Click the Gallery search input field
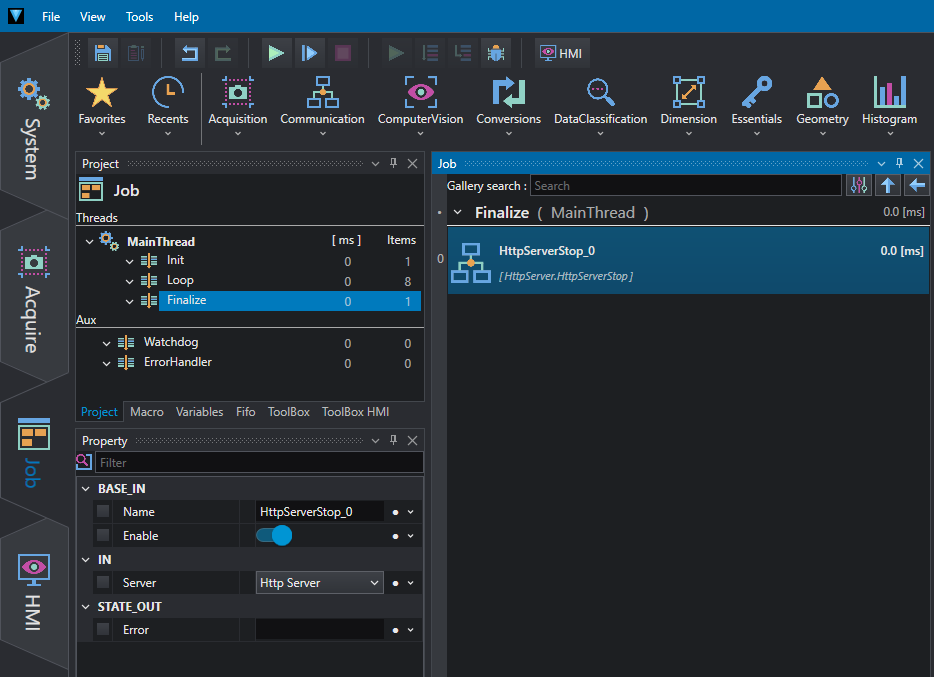 (686, 186)
